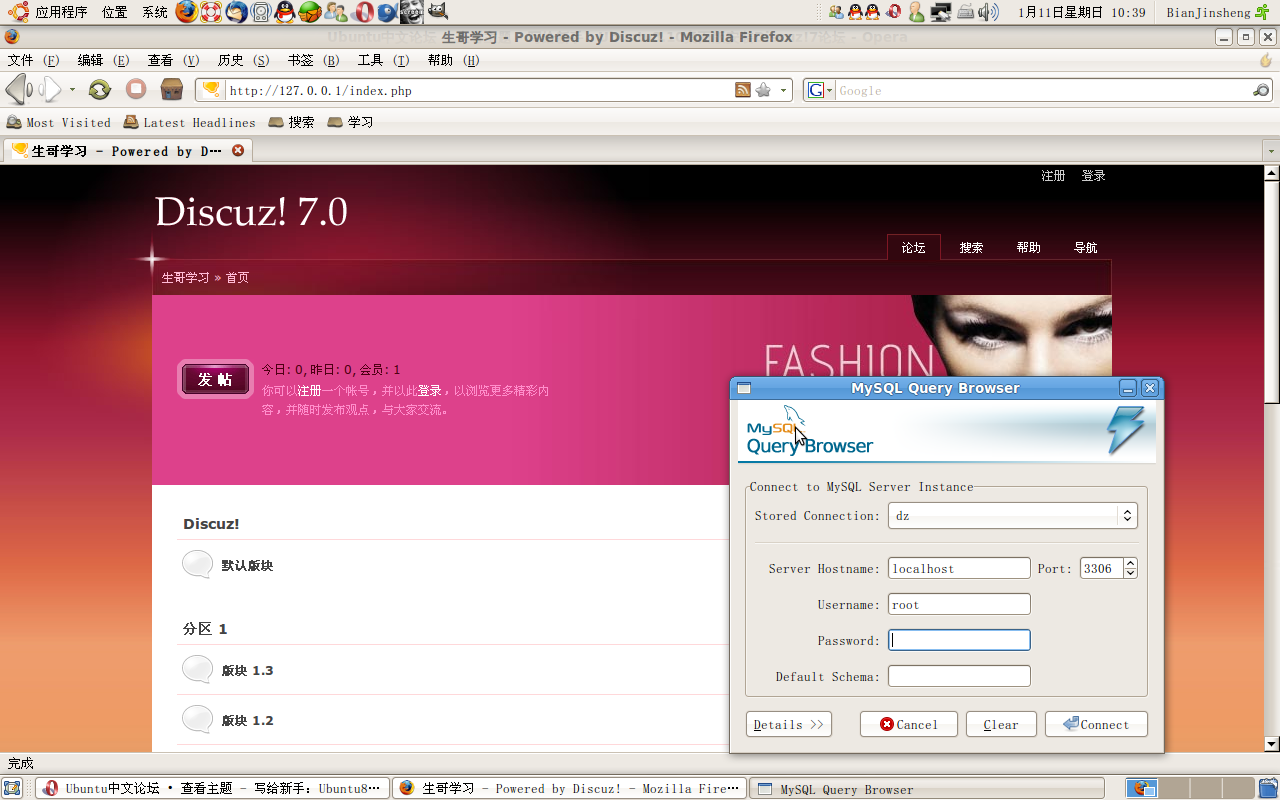The width and height of the screenshot is (1280, 800).
Task: Click the Ubuntu logo on the 应用程序 menu
Action: point(18,12)
